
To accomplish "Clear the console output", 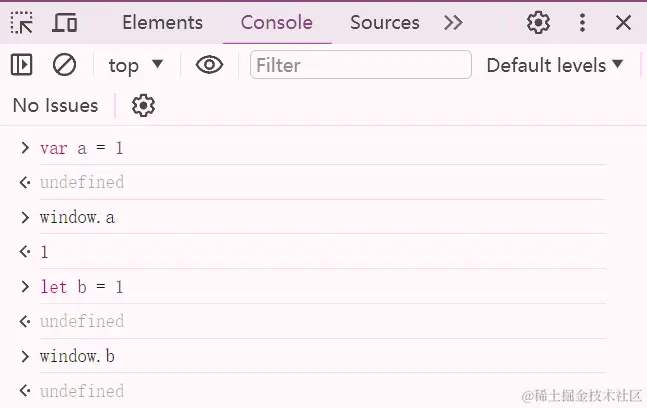I will [64, 65].
